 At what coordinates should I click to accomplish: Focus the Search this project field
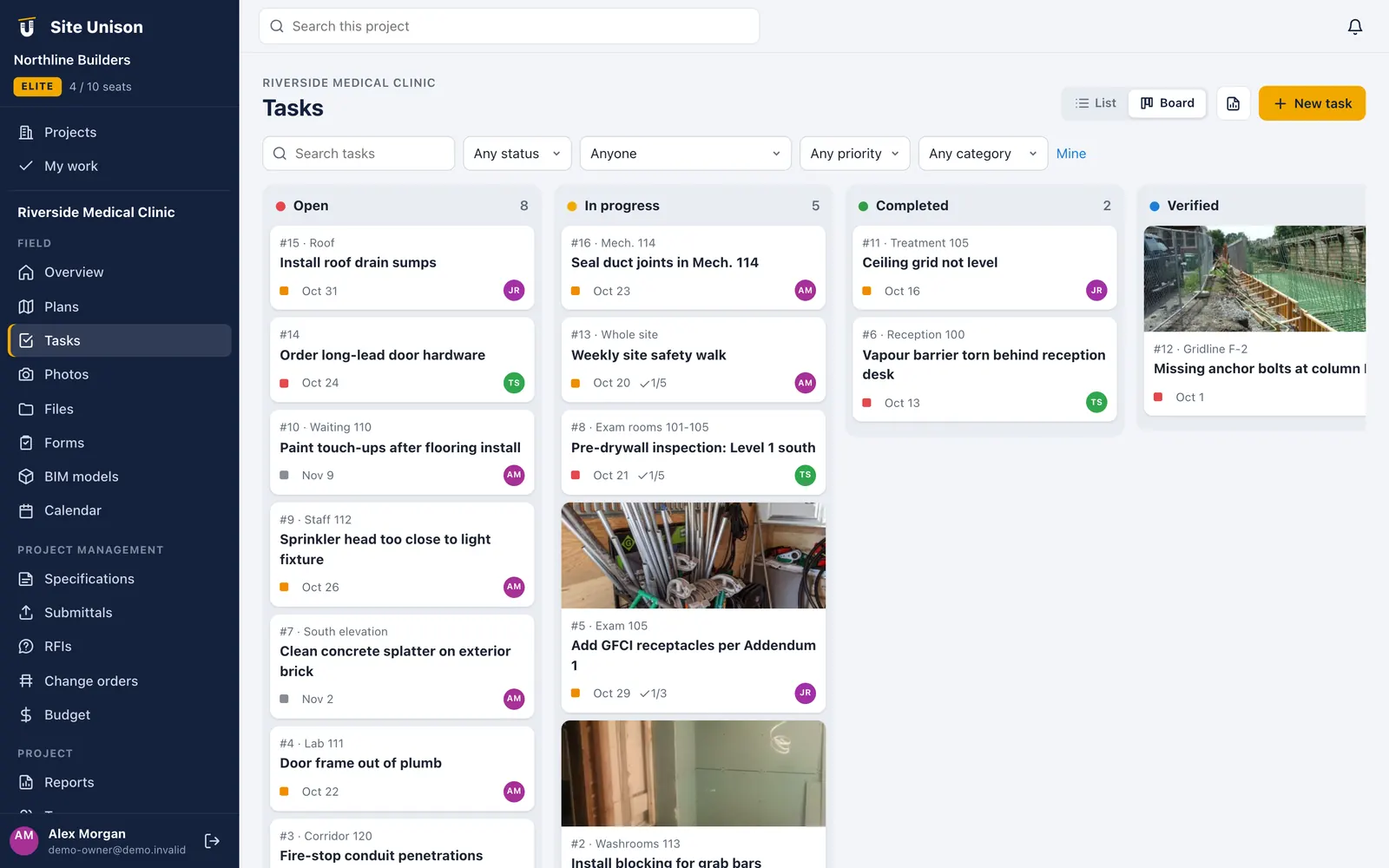pos(509,26)
